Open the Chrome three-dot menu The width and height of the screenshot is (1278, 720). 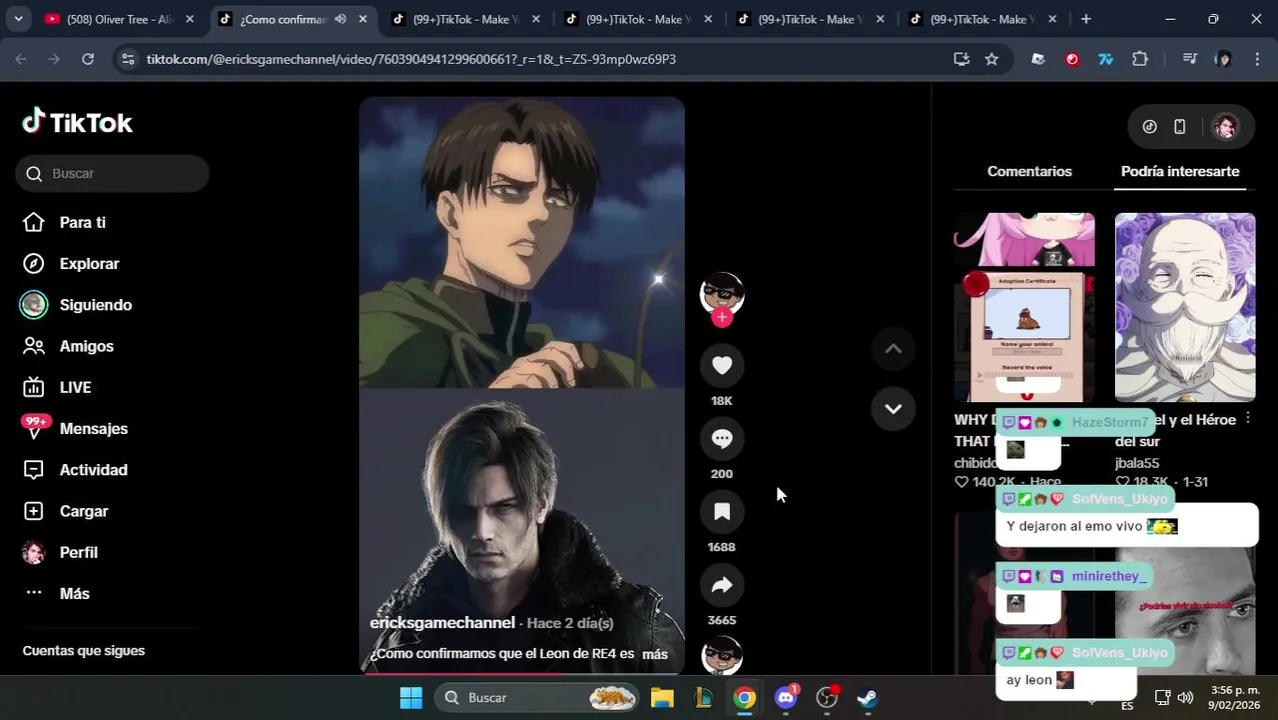point(1257,59)
